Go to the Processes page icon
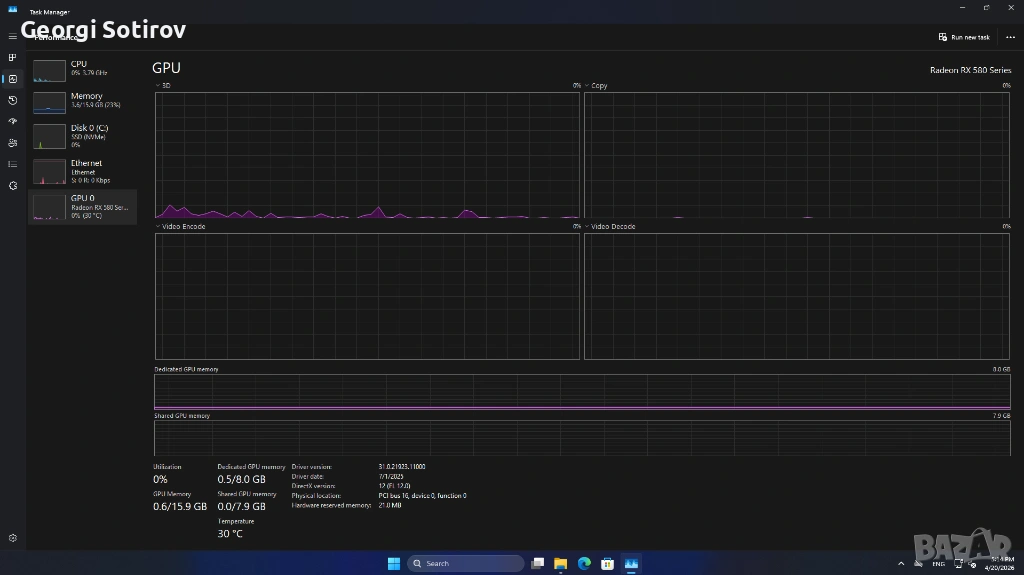 pyautogui.click(x=13, y=58)
